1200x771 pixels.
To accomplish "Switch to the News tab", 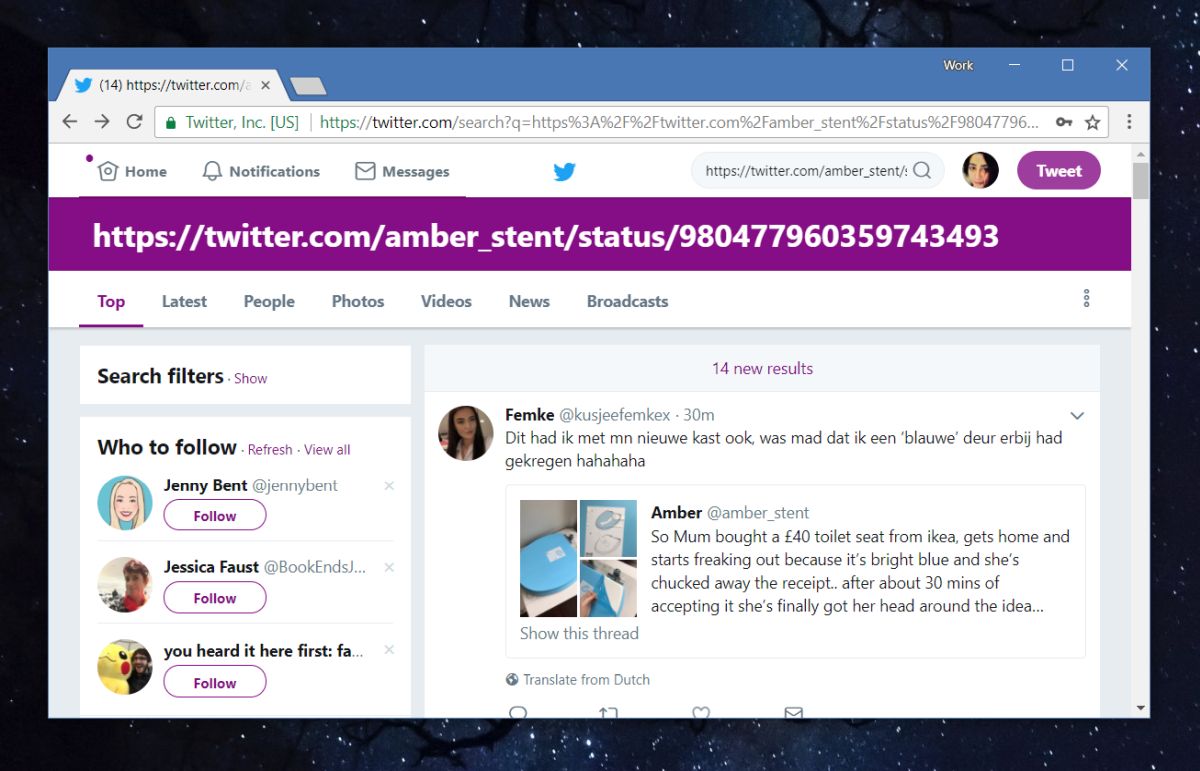I will pos(529,301).
